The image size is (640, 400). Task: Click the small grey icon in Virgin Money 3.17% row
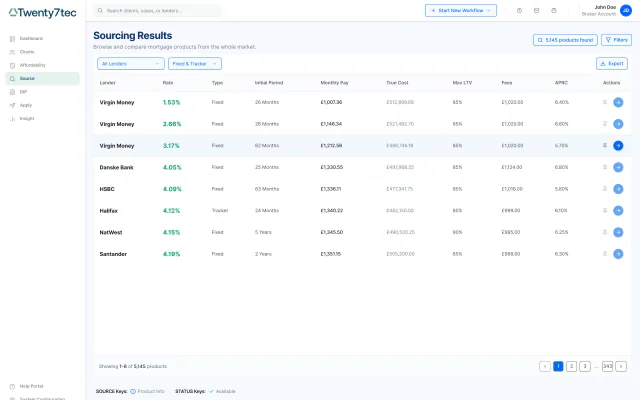click(605, 145)
